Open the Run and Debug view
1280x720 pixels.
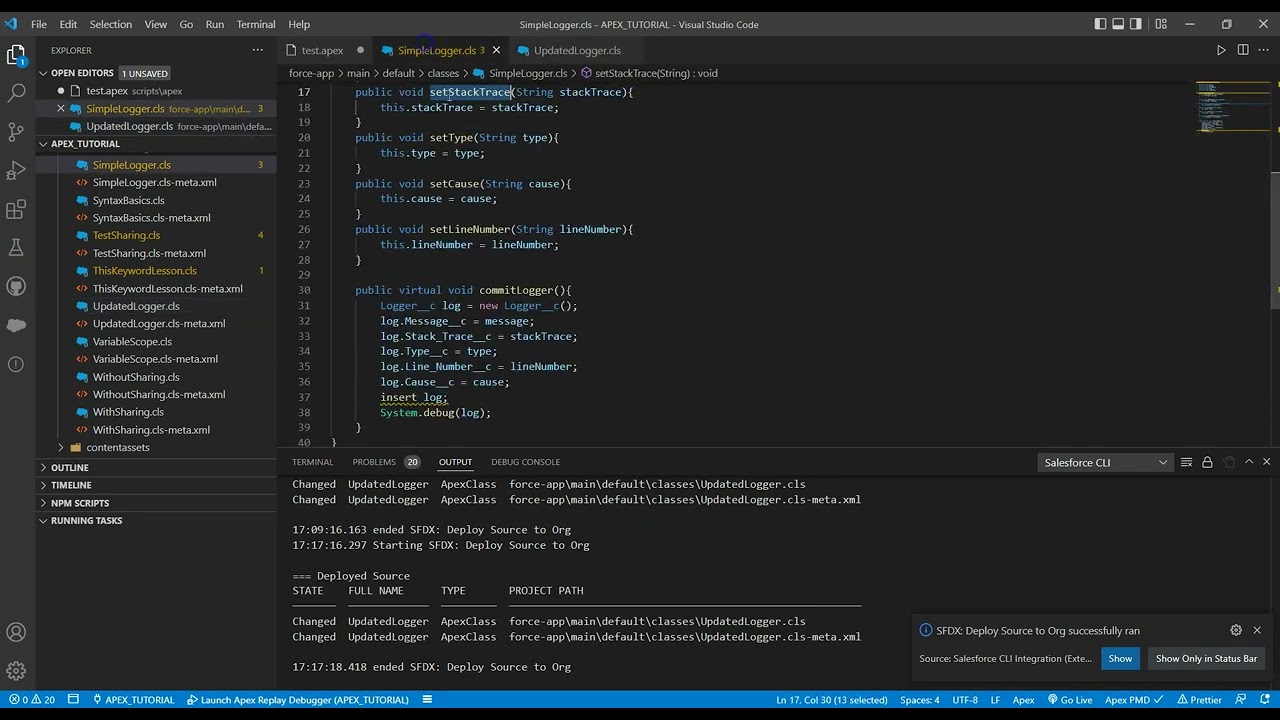click(16, 171)
